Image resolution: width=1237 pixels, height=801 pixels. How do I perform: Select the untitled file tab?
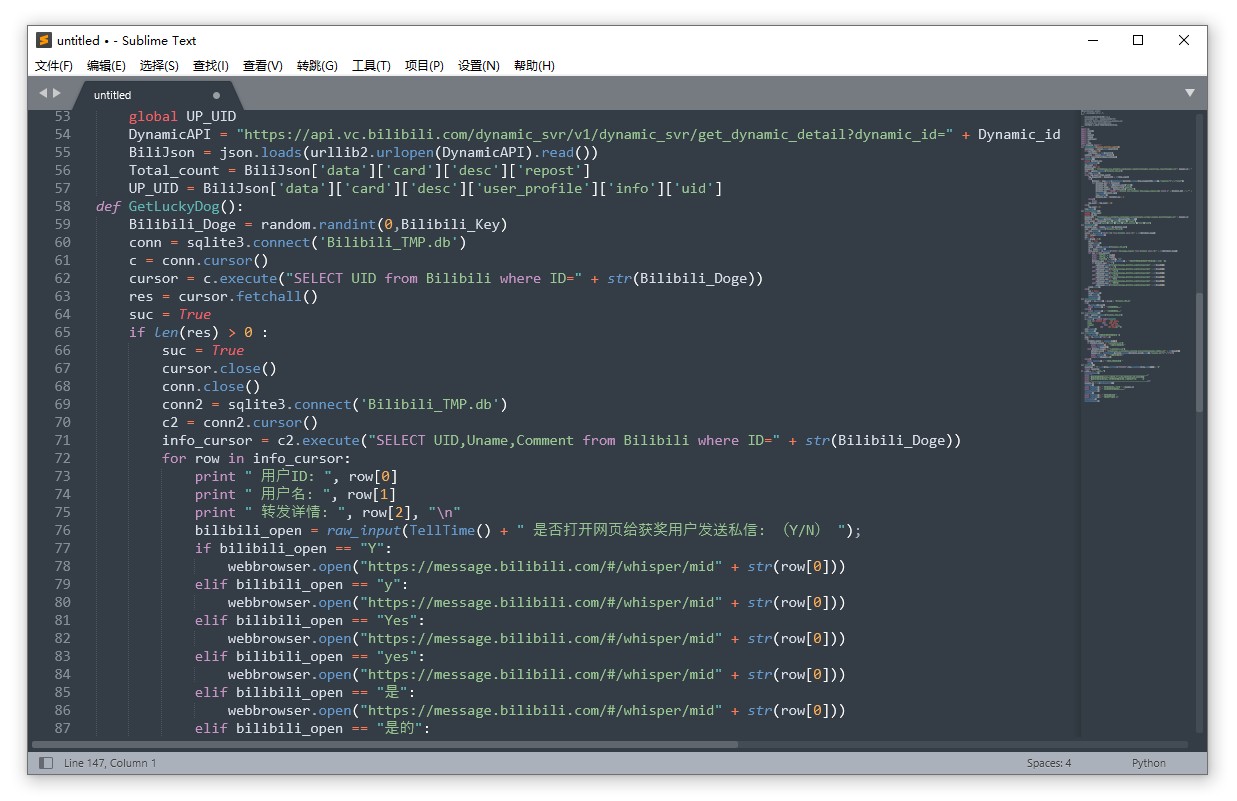click(113, 95)
